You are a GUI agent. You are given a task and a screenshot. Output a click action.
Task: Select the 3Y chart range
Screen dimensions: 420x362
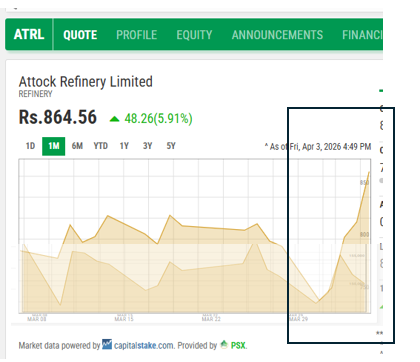pyautogui.click(x=147, y=146)
